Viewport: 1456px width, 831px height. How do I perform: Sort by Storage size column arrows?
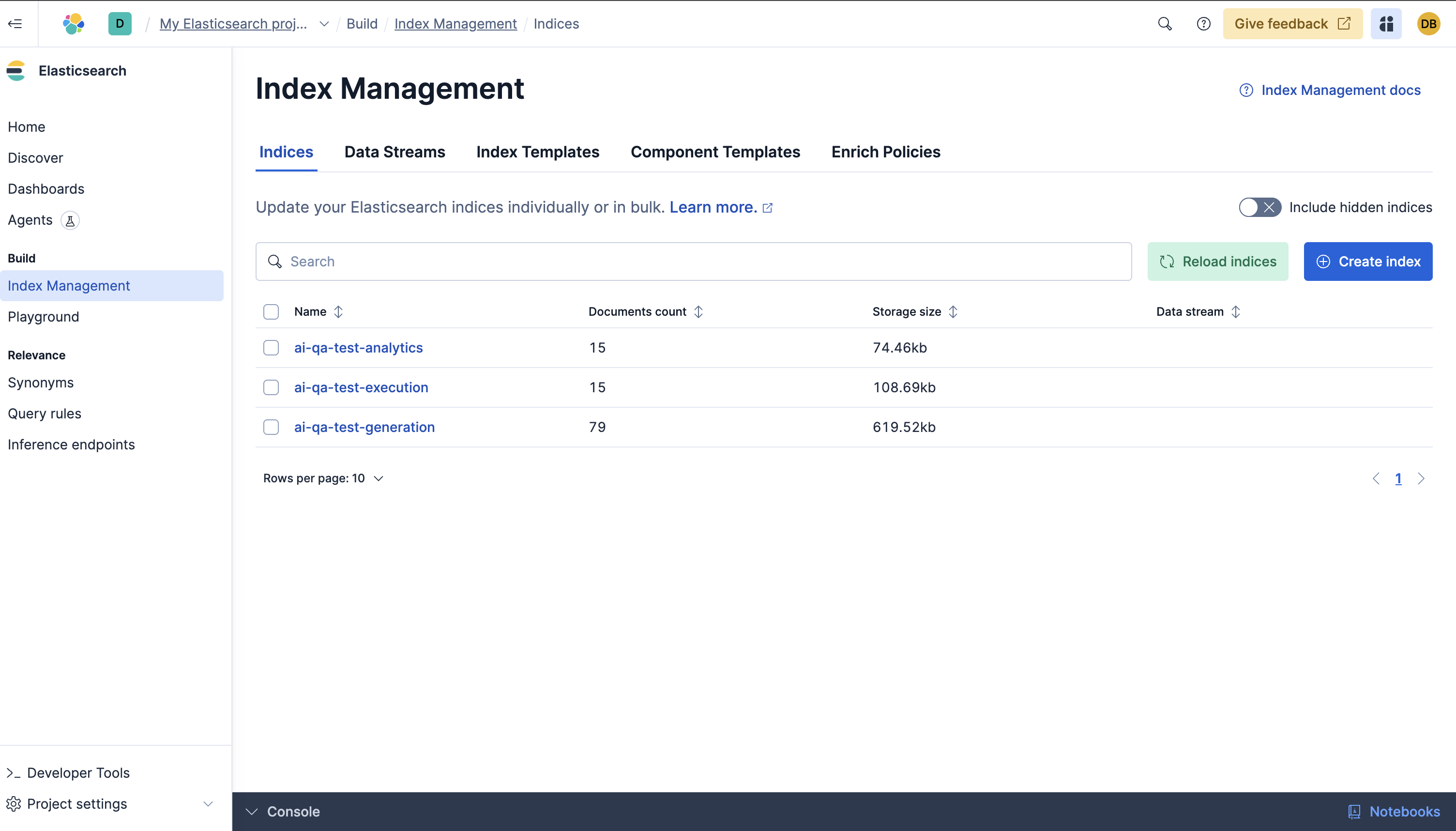click(953, 312)
